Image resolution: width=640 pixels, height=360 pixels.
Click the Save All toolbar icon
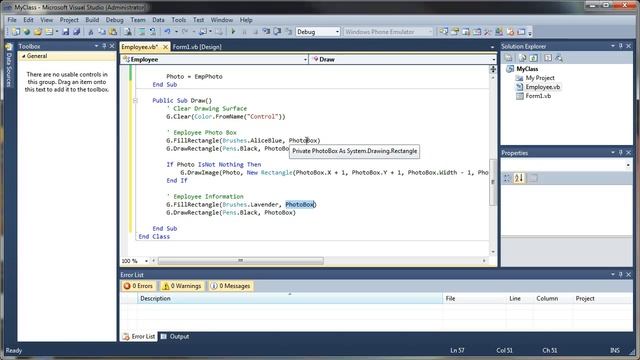[x=76, y=32]
